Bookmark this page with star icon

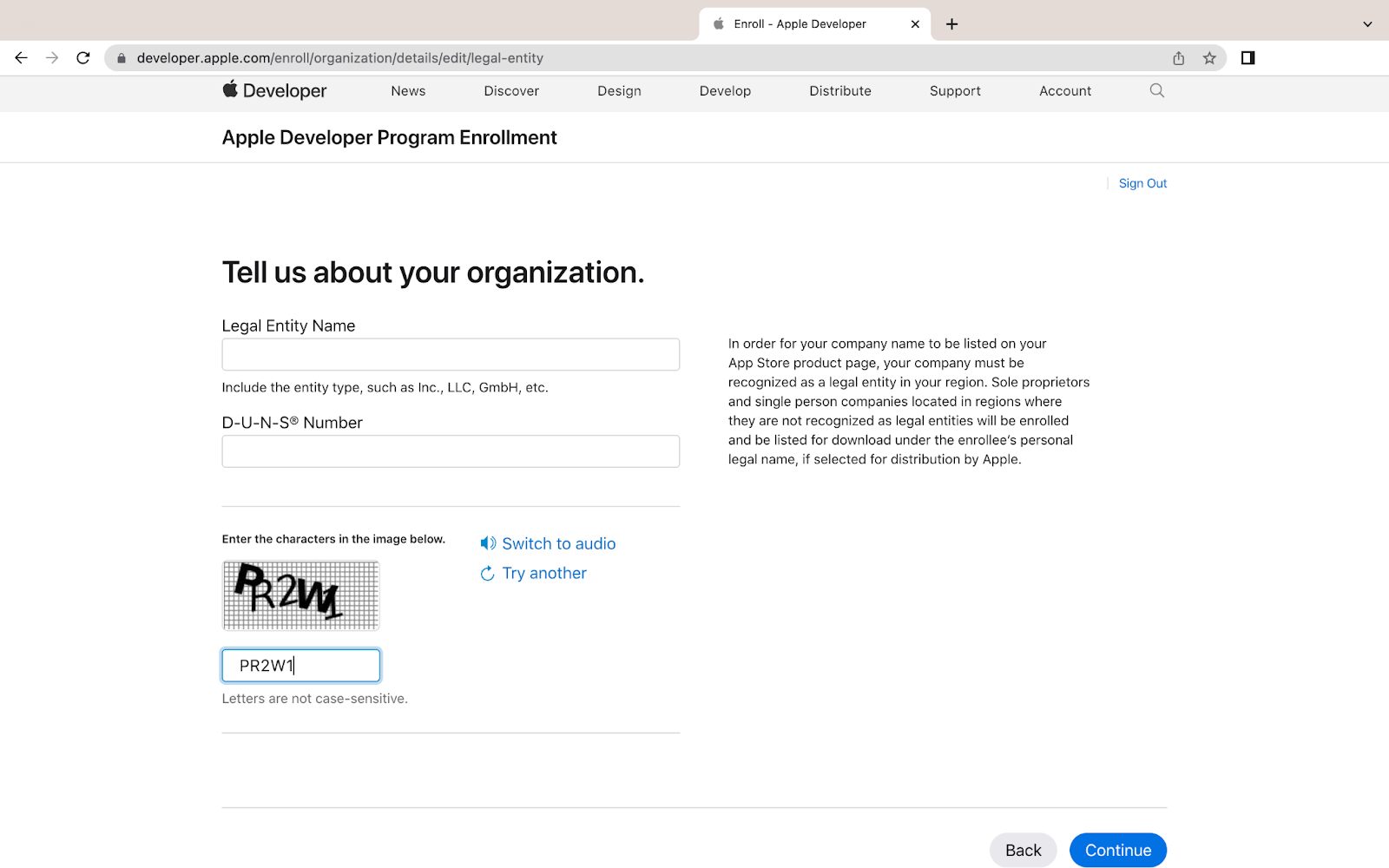click(x=1209, y=58)
